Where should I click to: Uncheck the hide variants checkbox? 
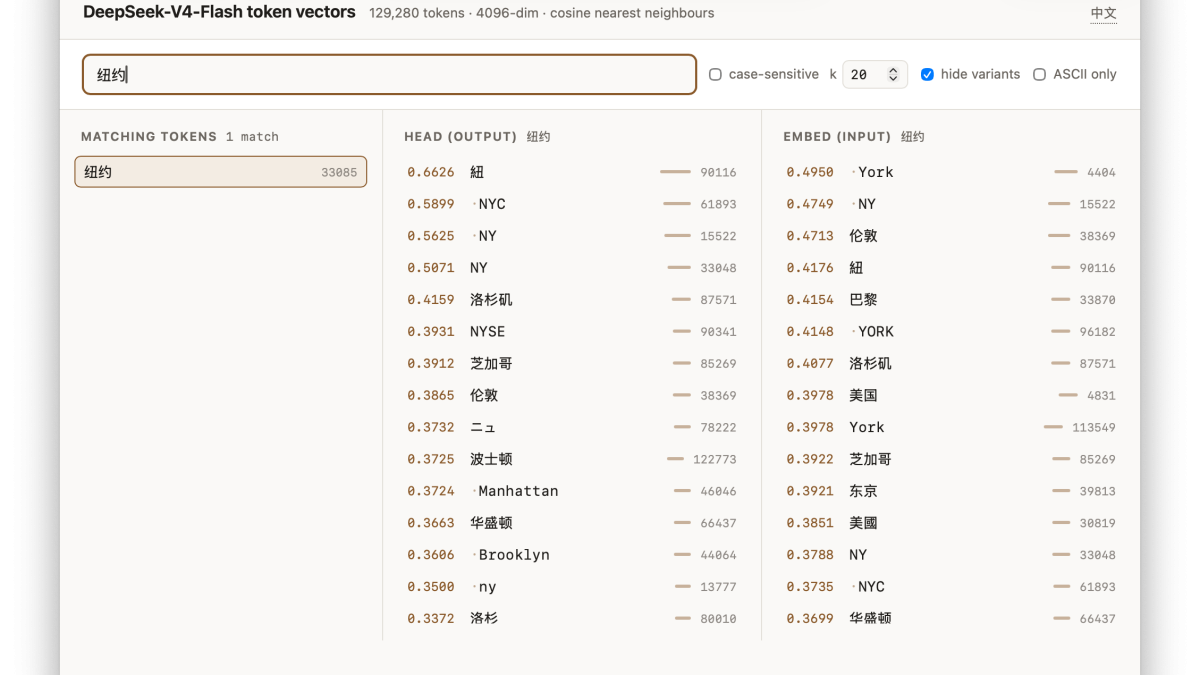pyautogui.click(x=927, y=74)
